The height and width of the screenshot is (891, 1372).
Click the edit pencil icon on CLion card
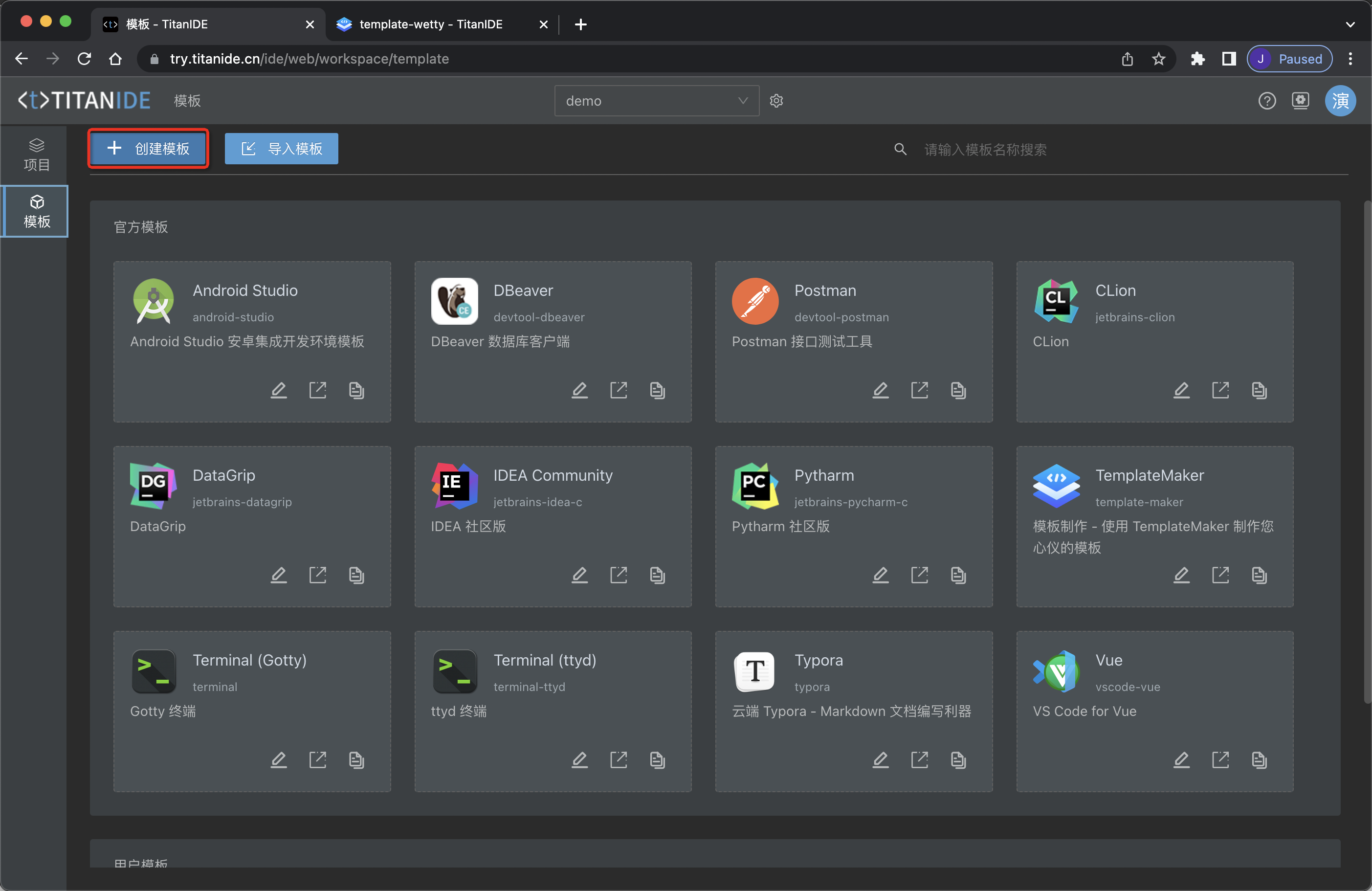pos(1181,390)
